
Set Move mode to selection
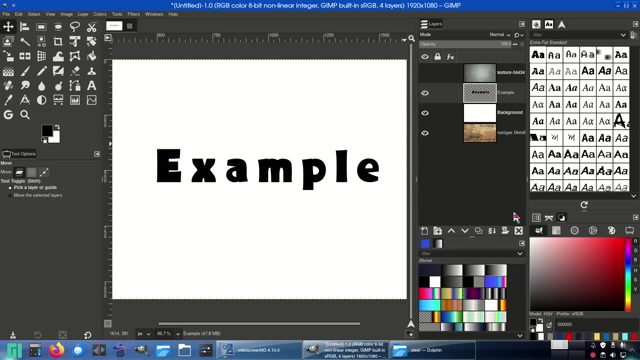[x=31, y=172]
